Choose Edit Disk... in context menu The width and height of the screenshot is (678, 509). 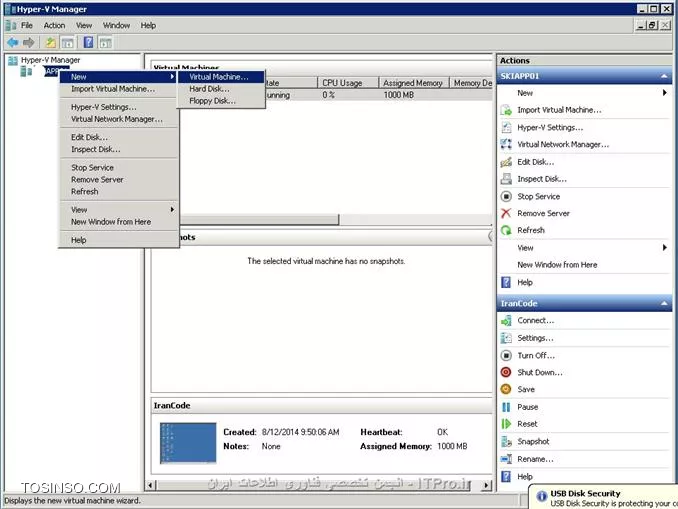118,137
